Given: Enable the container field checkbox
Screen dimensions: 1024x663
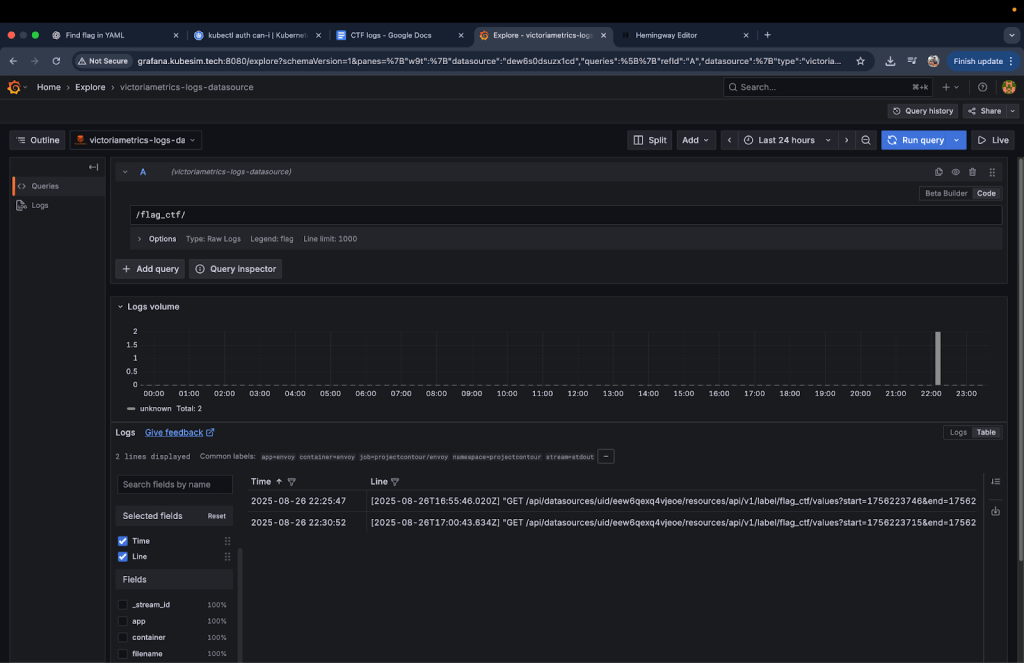Looking at the screenshot, I should [123, 637].
